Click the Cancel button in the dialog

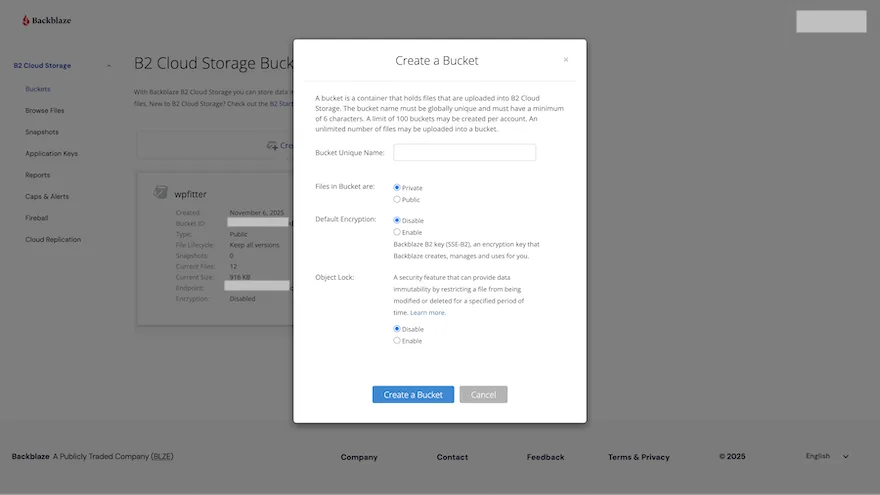click(483, 395)
